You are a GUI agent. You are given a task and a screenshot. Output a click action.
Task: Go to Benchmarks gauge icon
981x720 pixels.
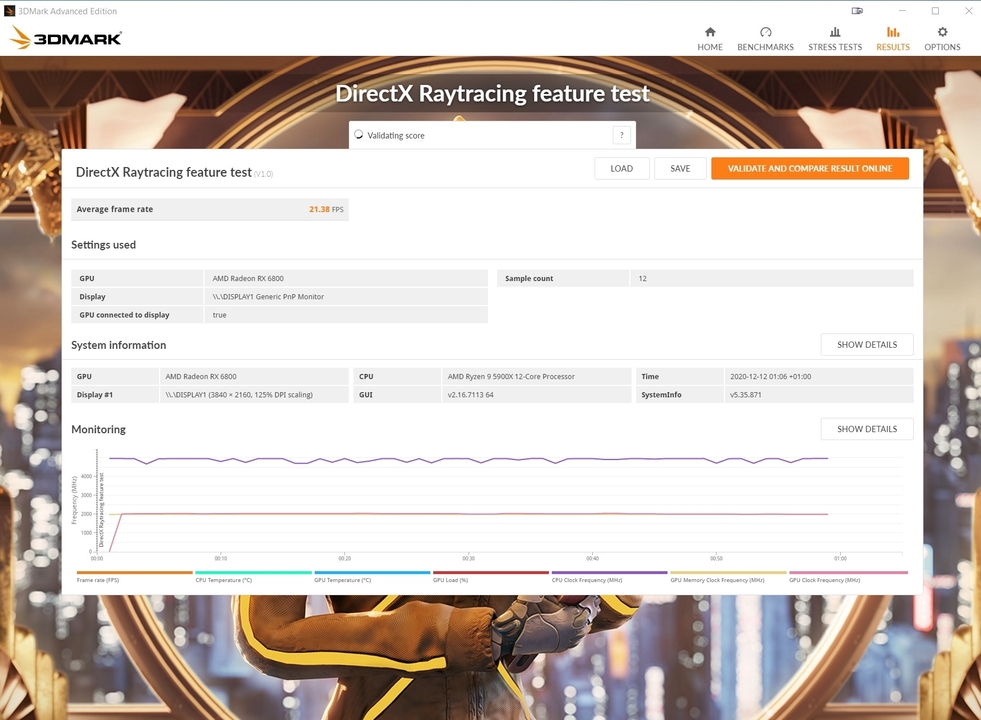coord(765,32)
